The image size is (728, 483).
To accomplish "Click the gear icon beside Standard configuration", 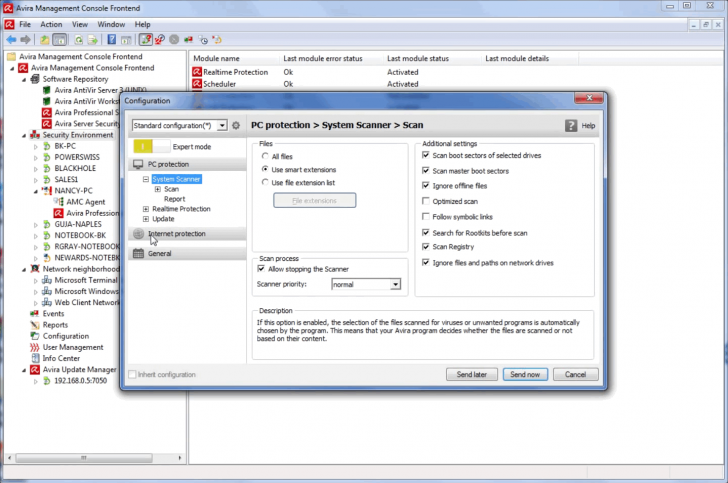I will [x=236, y=125].
